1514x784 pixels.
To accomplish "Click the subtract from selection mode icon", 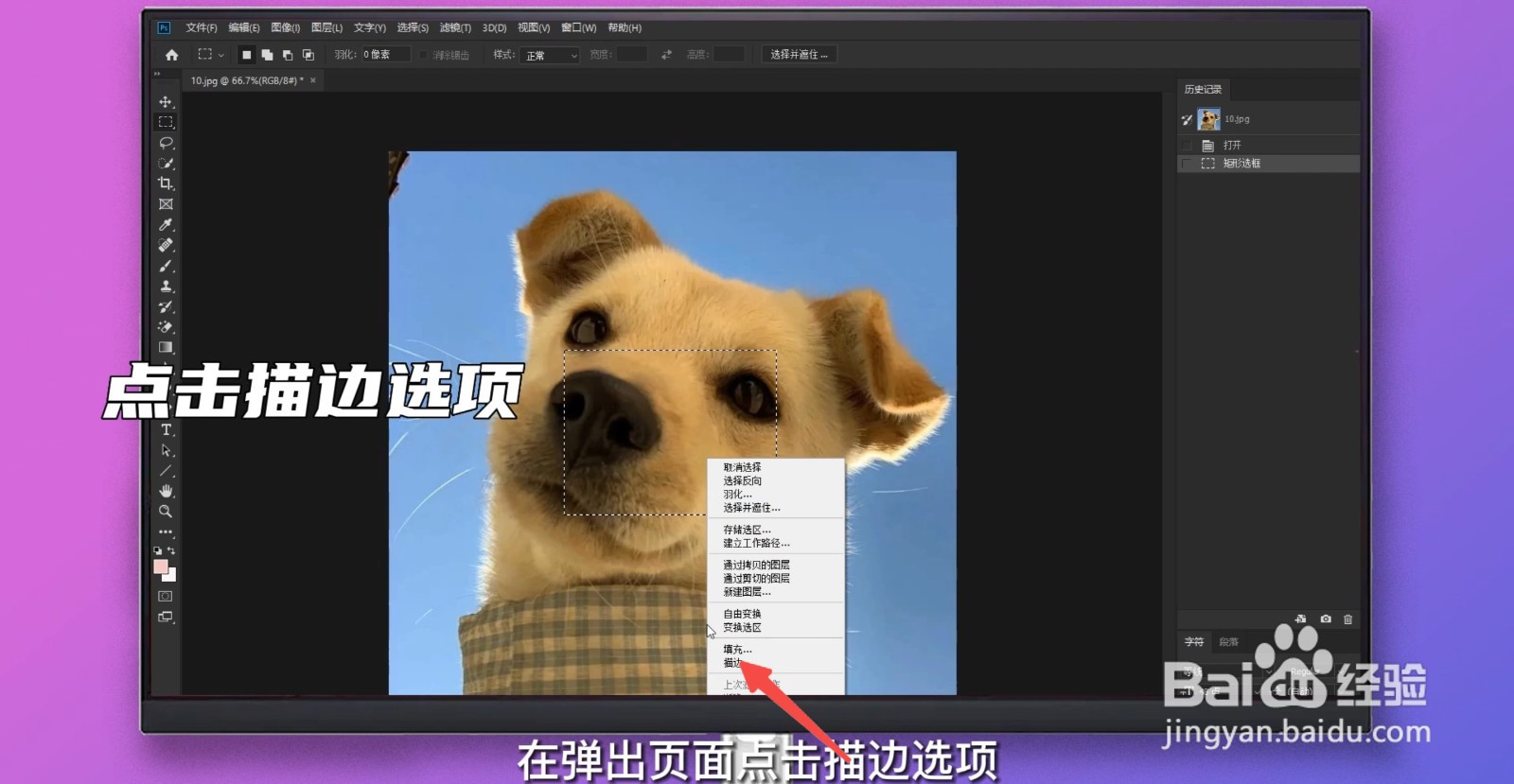I will click(x=288, y=55).
